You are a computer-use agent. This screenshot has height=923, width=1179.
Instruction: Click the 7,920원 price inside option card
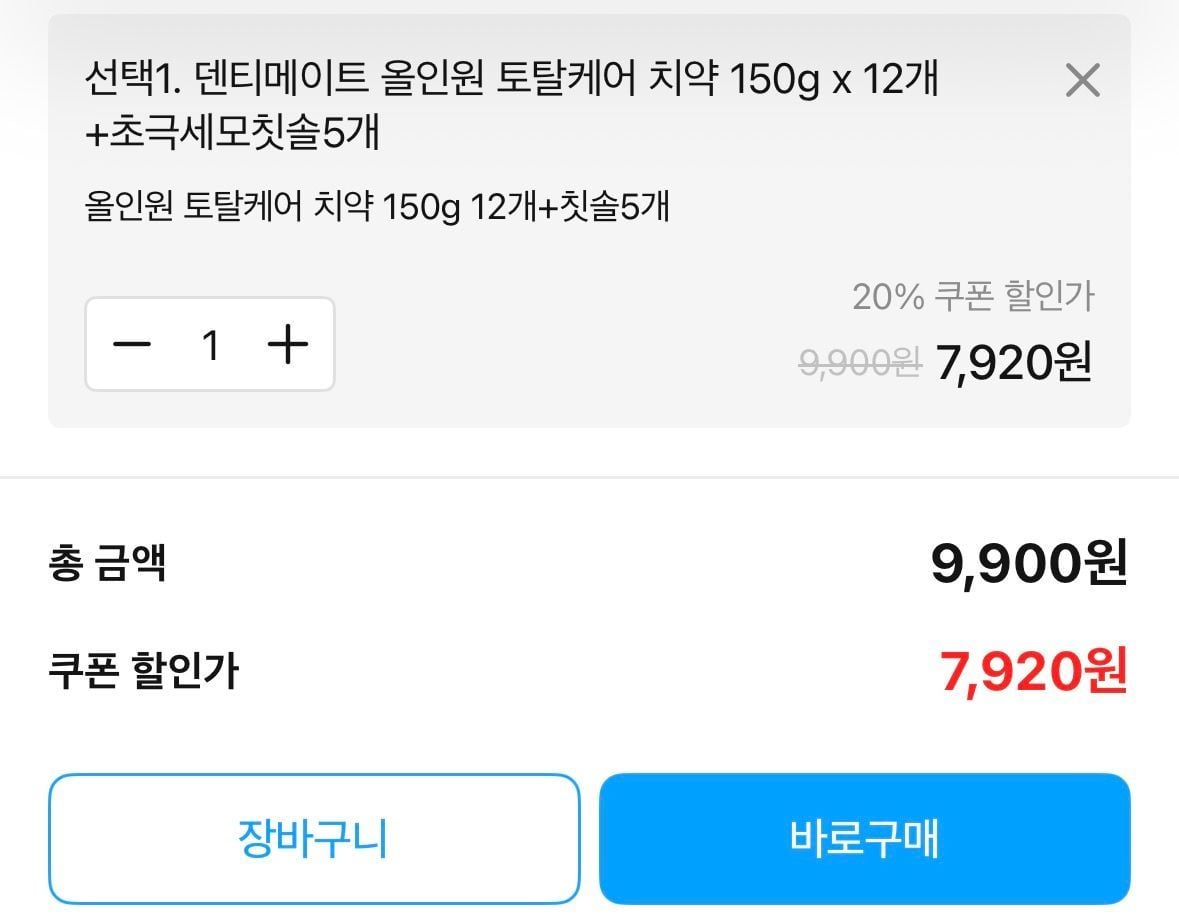(1013, 363)
